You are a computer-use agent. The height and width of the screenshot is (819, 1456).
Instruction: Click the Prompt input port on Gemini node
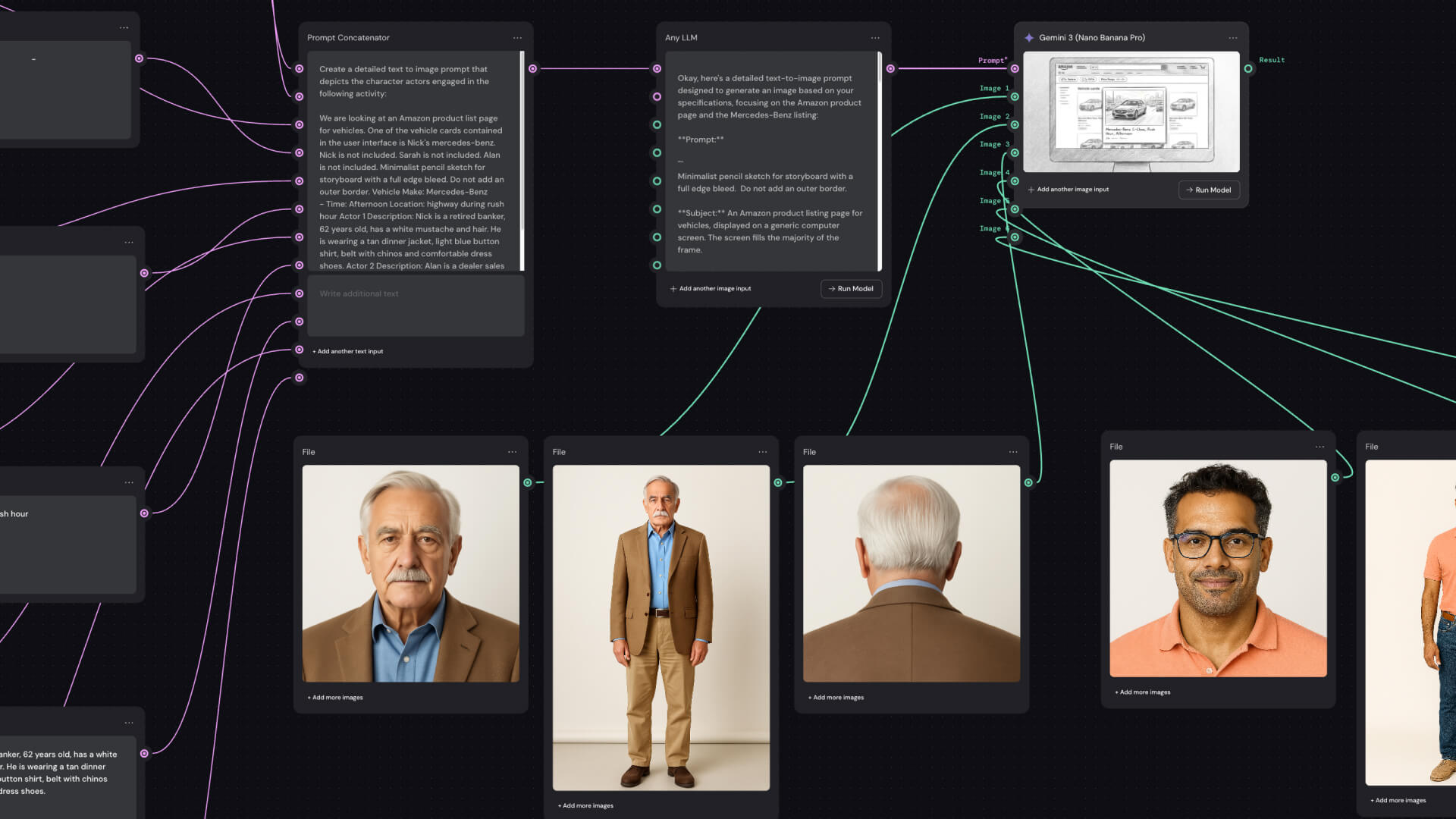(x=1015, y=69)
